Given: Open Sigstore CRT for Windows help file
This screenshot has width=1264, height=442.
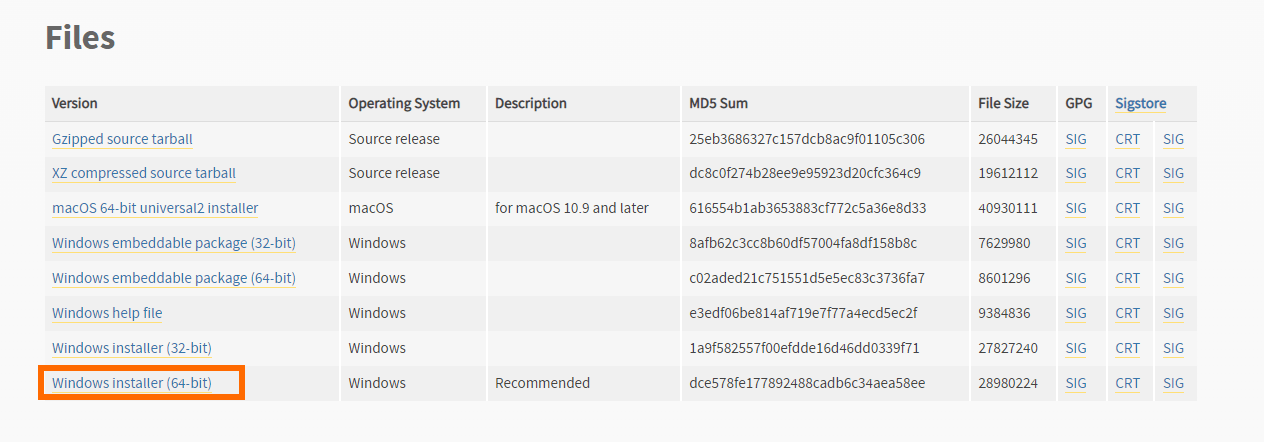Looking at the screenshot, I should 1127,313.
